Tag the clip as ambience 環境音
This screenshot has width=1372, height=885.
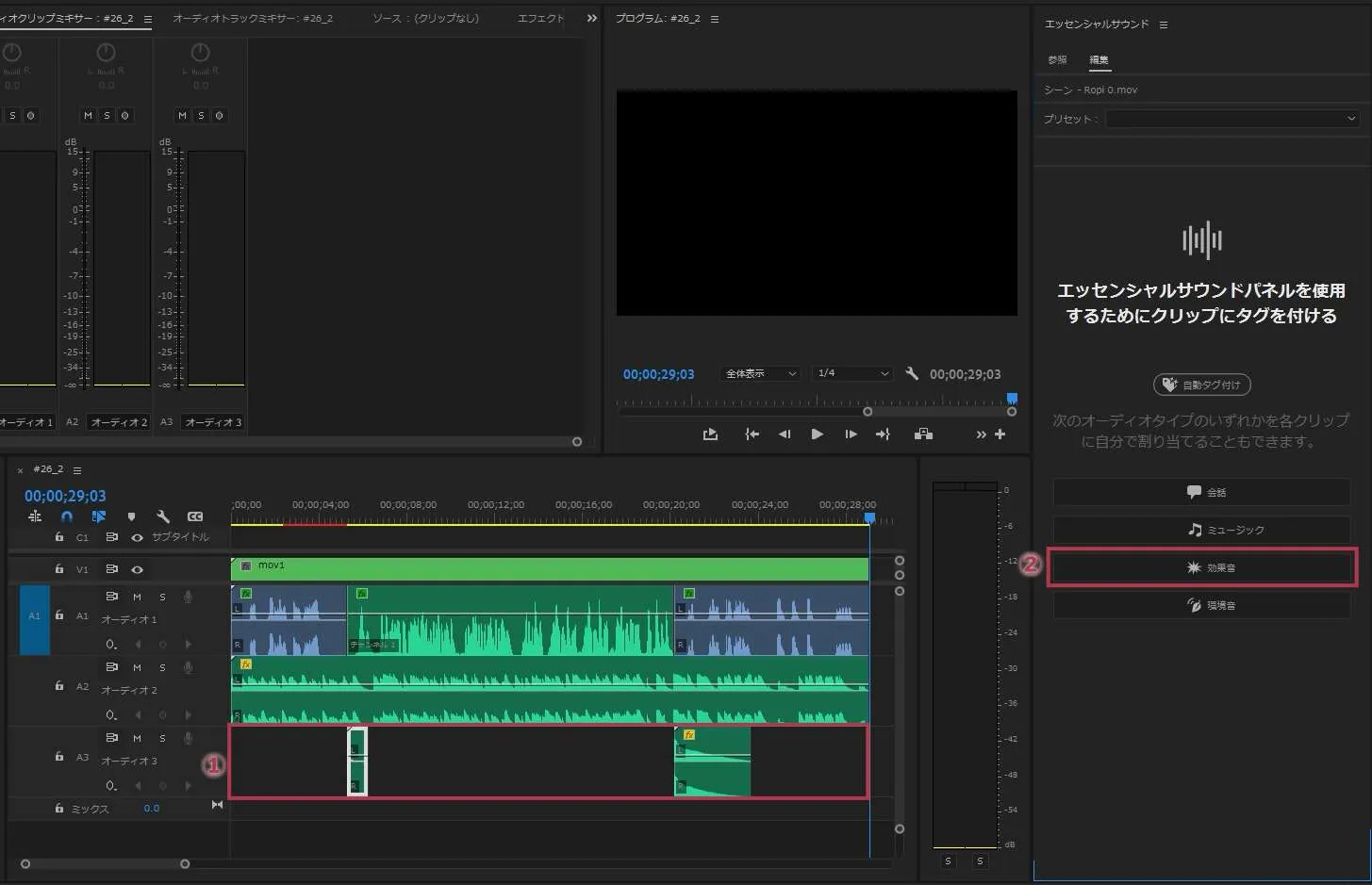1201,605
